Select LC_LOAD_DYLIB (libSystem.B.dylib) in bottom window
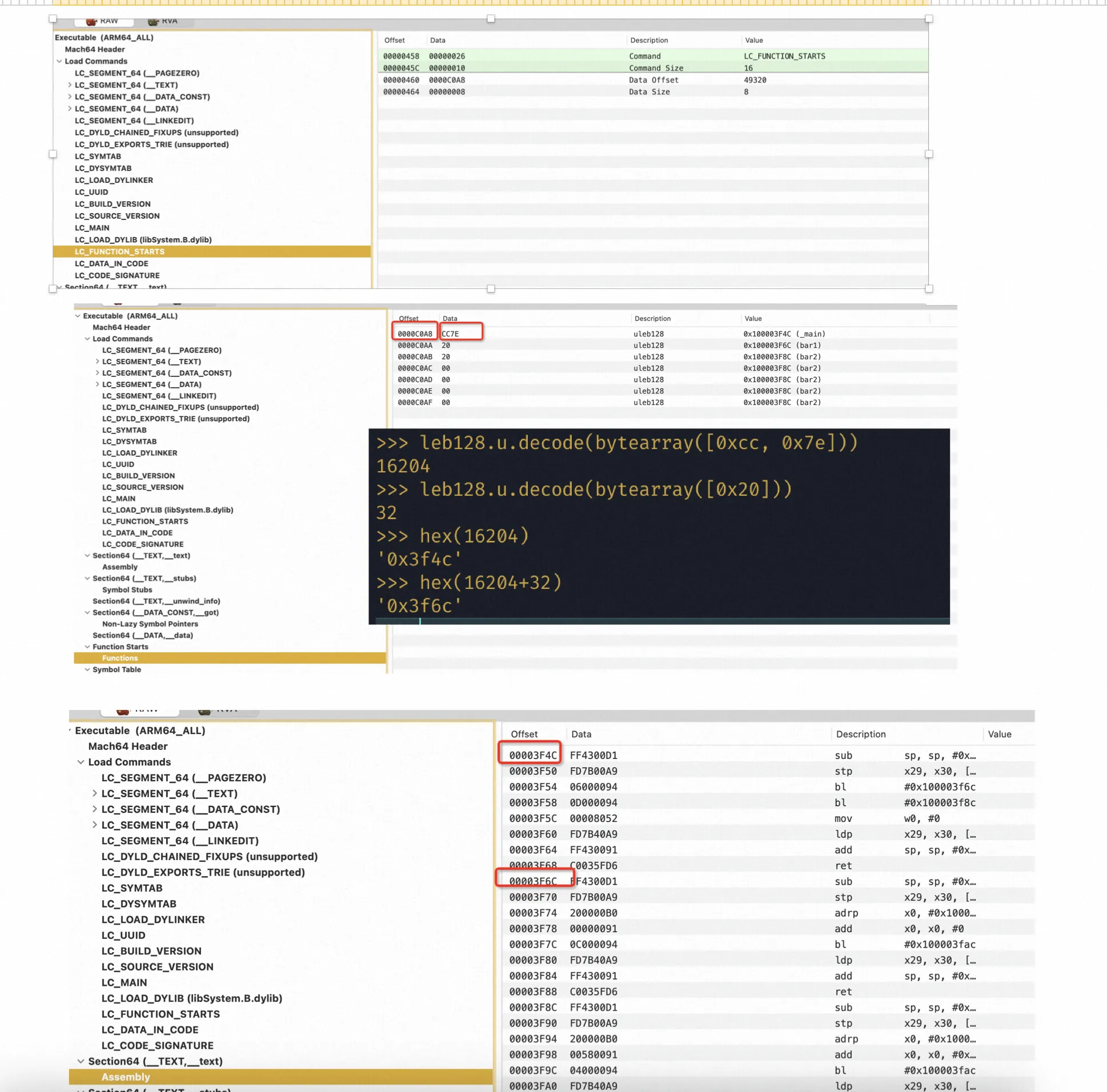 click(x=191, y=998)
